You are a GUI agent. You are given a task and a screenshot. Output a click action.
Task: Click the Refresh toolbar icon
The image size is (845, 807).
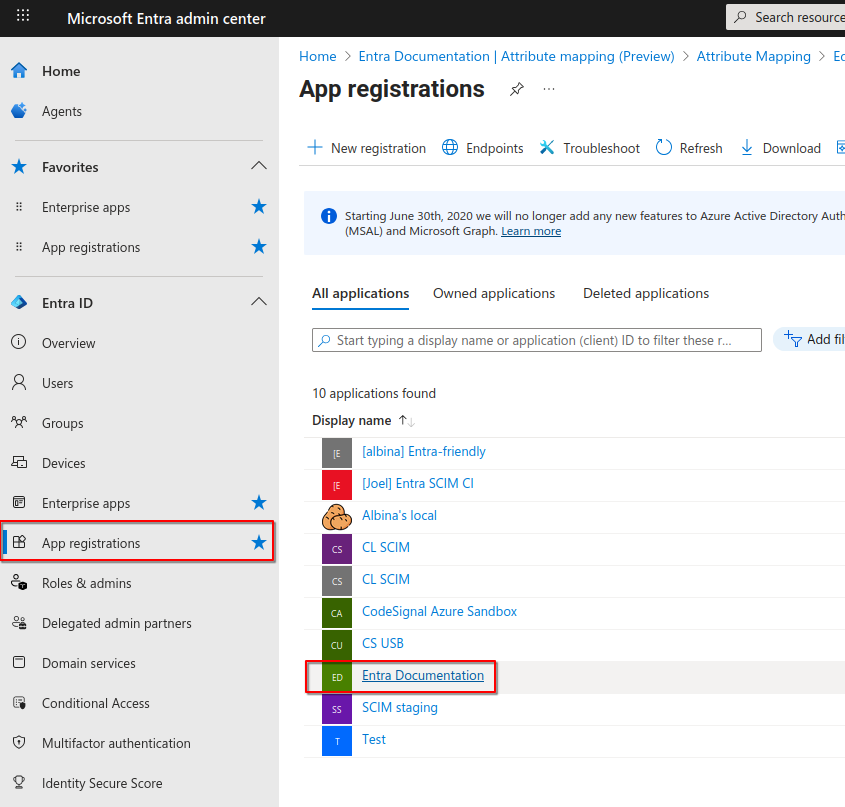(663, 147)
